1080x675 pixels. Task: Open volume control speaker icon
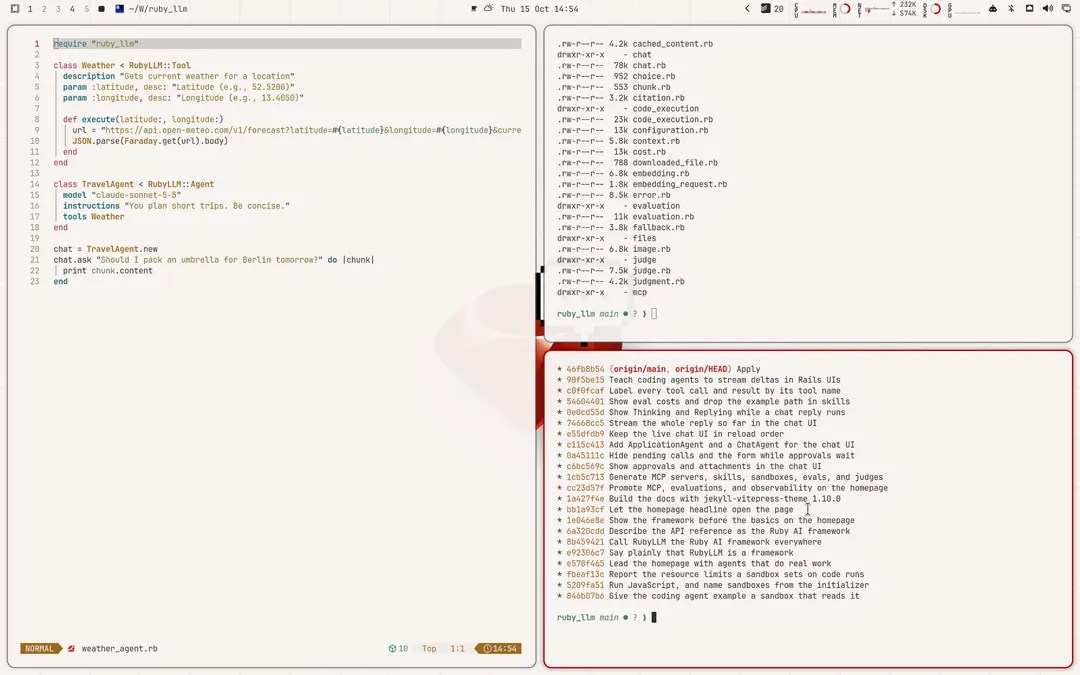(x=1048, y=9)
